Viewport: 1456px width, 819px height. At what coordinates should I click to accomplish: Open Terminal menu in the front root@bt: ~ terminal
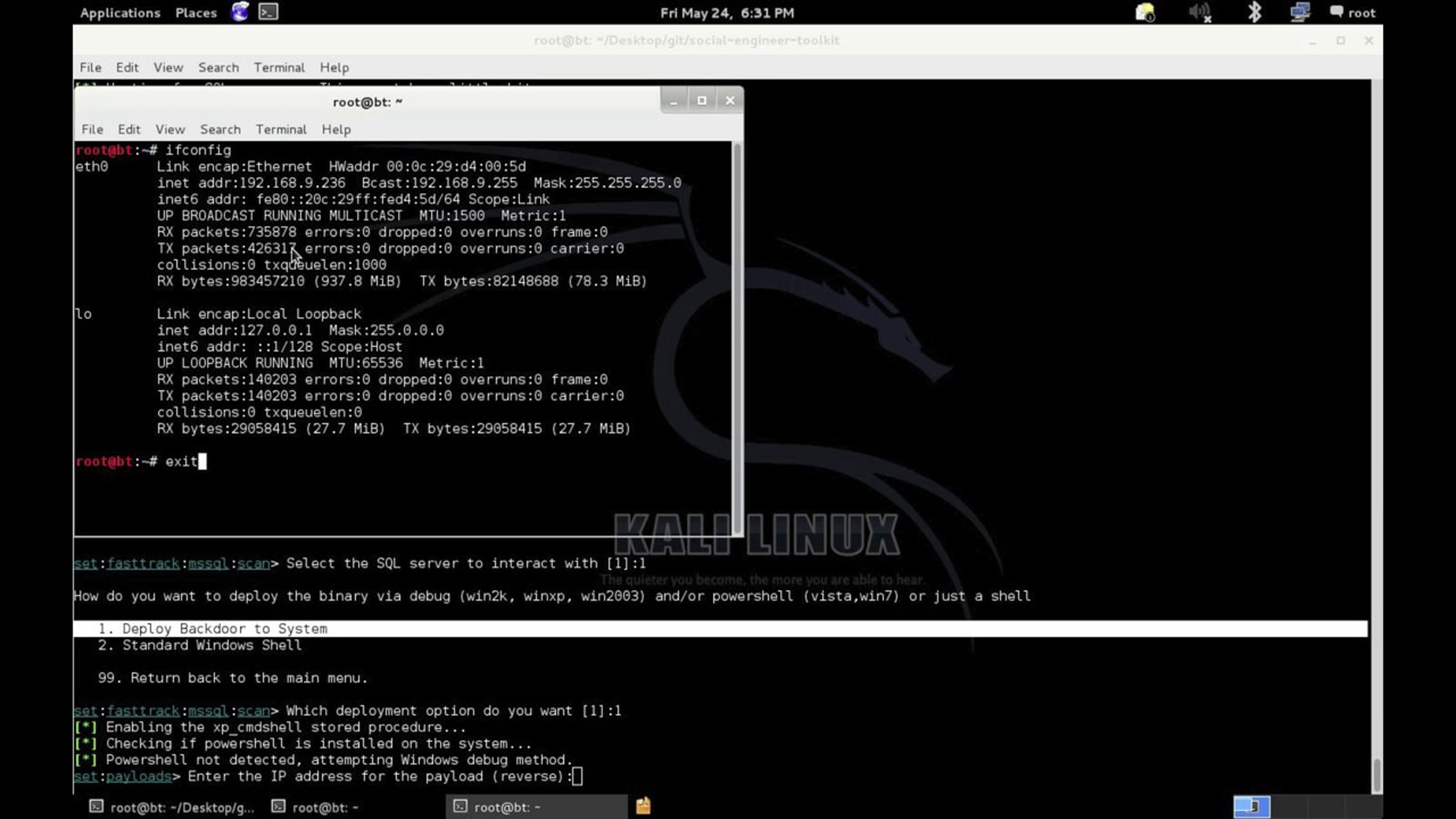(281, 129)
